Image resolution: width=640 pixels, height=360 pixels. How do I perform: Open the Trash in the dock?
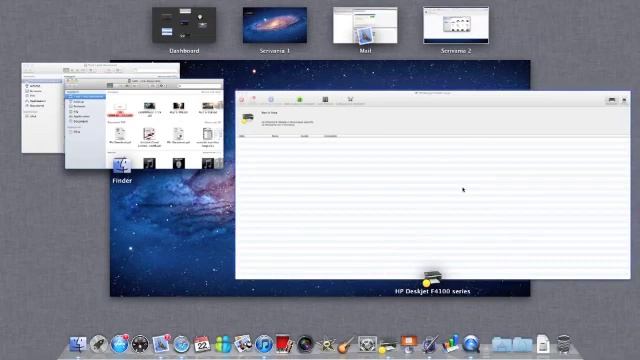coord(564,344)
